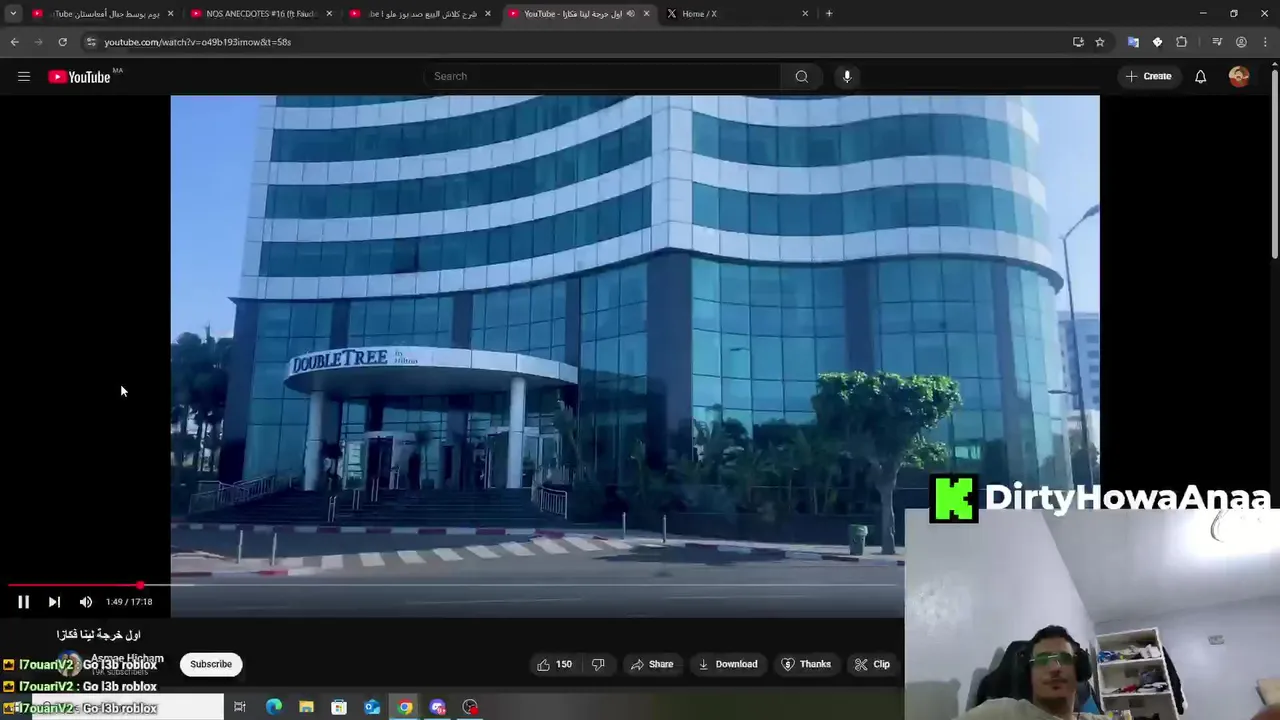Open the media controls toolbar icon
Image resolution: width=1280 pixels, height=720 pixels.
point(1217,42)
